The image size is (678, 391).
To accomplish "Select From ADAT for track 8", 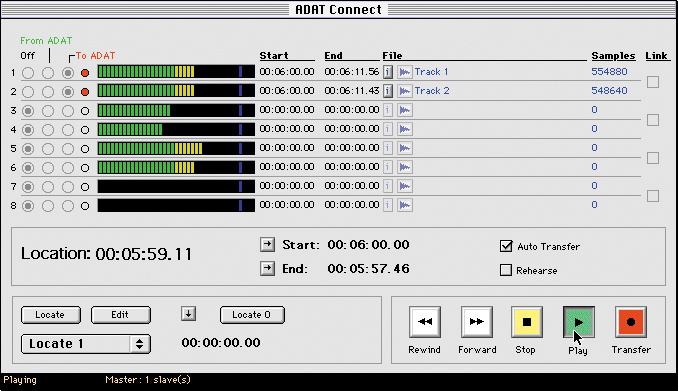I will tap(48, 206).
